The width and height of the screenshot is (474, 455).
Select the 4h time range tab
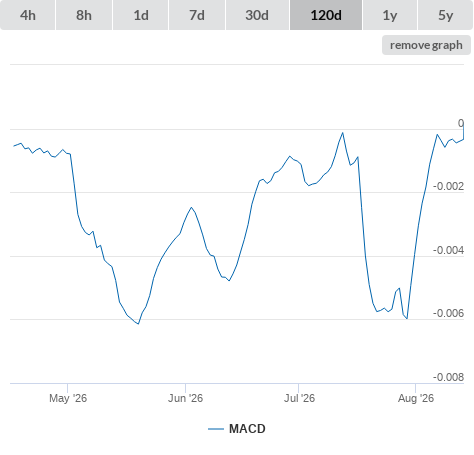pos(28,15)
